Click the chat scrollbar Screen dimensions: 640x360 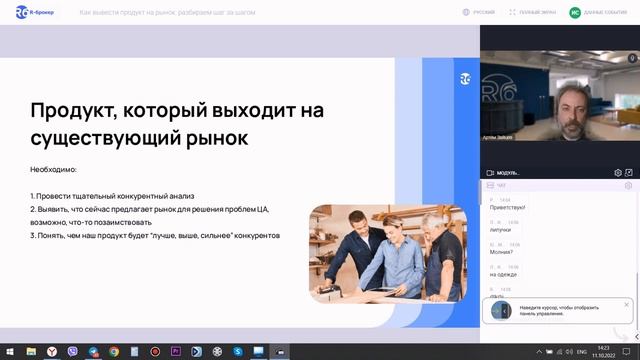638,302
